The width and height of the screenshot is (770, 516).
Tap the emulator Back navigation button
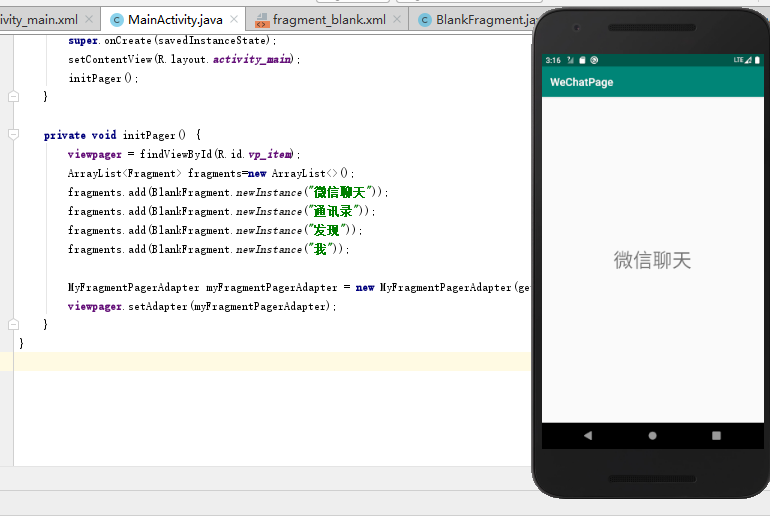[x=588, y=435]
